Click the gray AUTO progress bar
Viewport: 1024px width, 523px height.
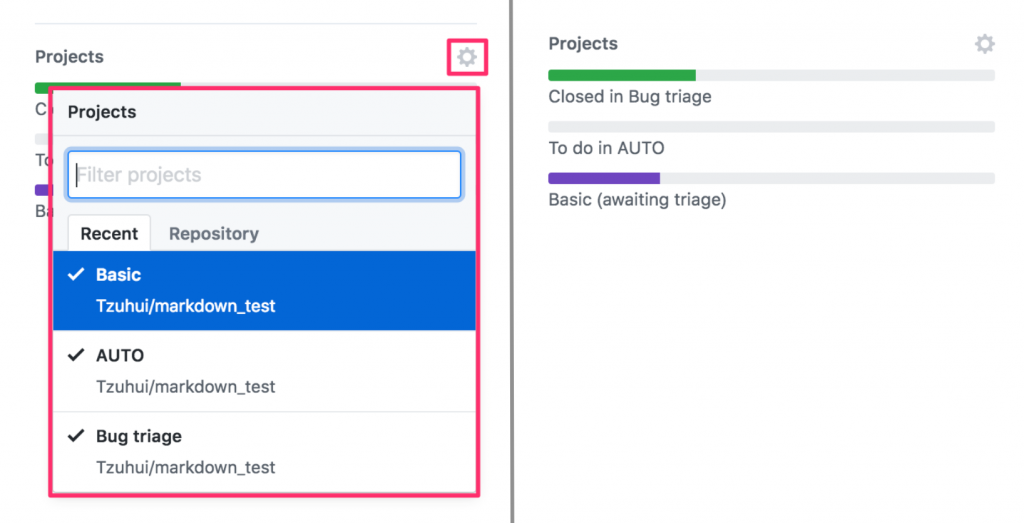click(x=770, y=127)
